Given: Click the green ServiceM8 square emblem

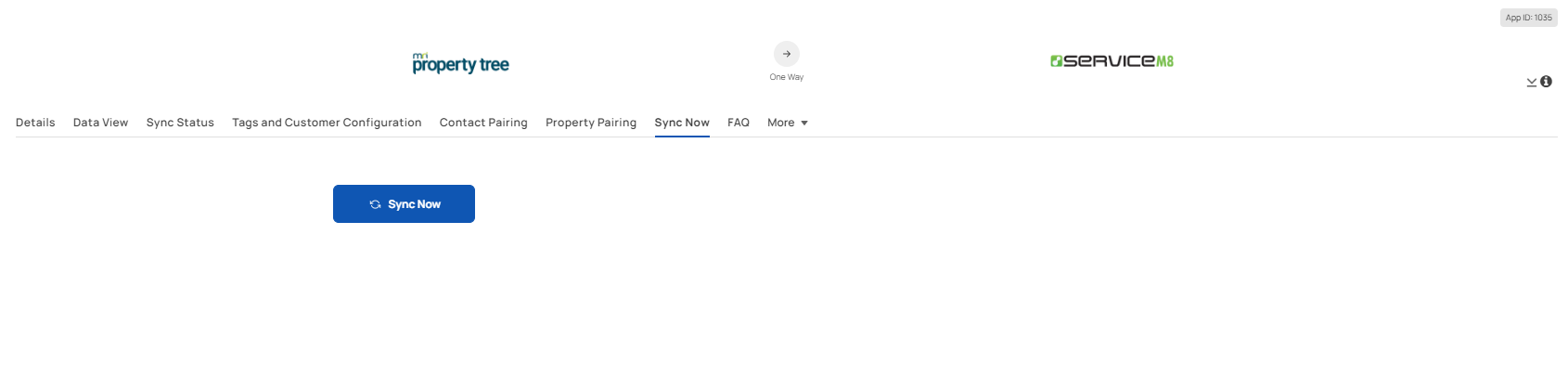Looking at the screenshot, I should click(1056, 61).
